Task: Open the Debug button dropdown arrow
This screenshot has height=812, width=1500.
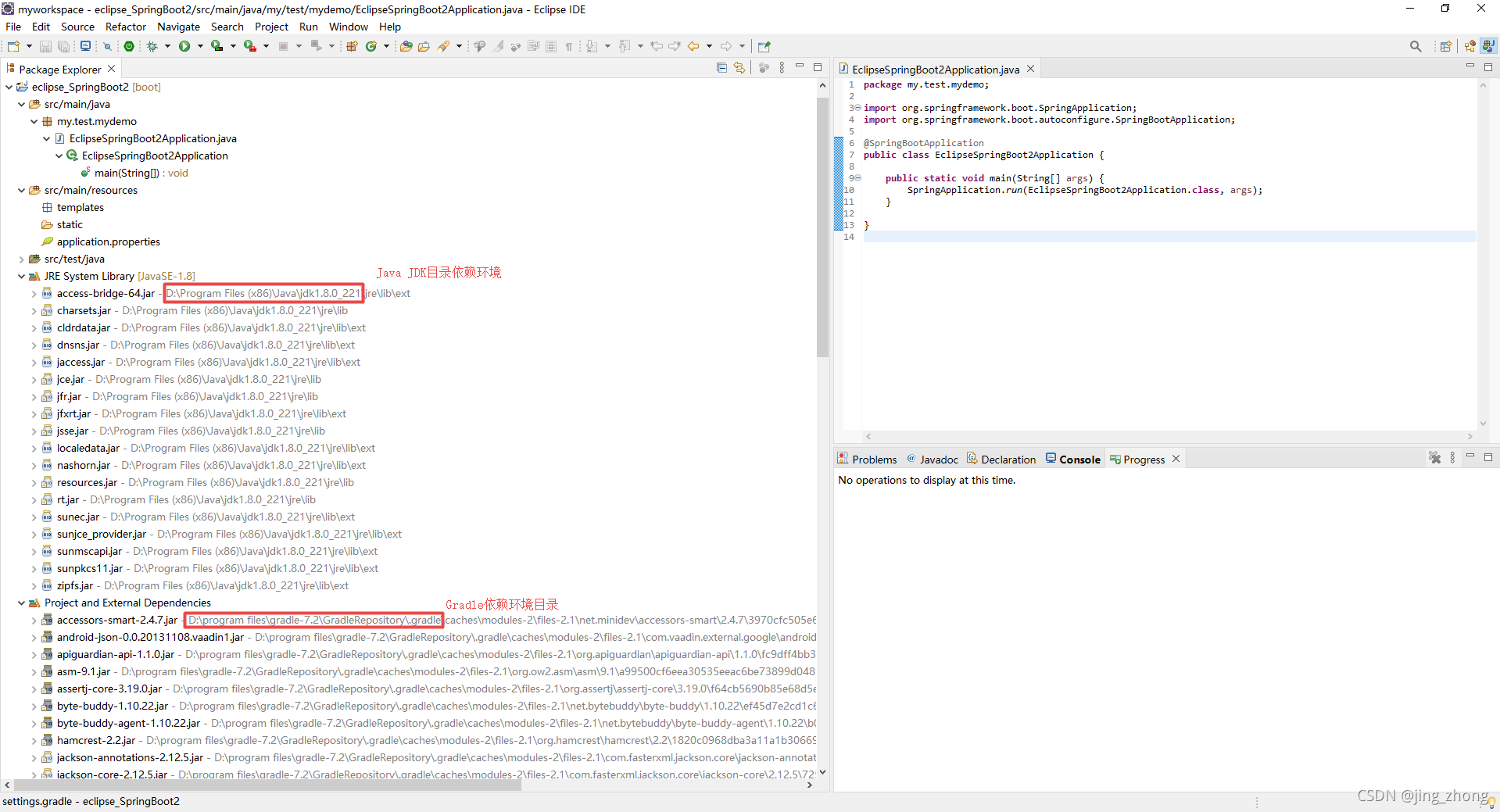Action: 167,46
